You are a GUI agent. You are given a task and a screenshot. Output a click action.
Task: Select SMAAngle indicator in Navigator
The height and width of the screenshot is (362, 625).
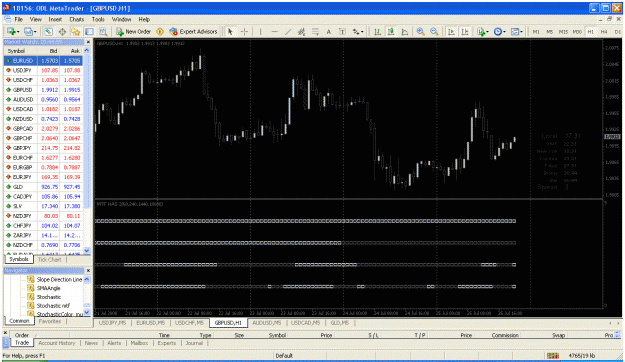pyautogui.click(x=49, y=288)
